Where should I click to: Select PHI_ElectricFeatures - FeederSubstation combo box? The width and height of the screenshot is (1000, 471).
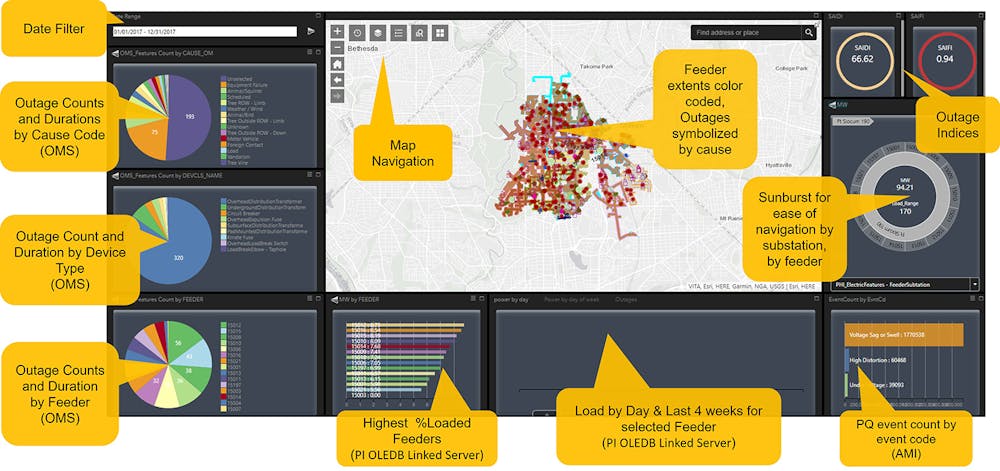click(x=905, y=284)
